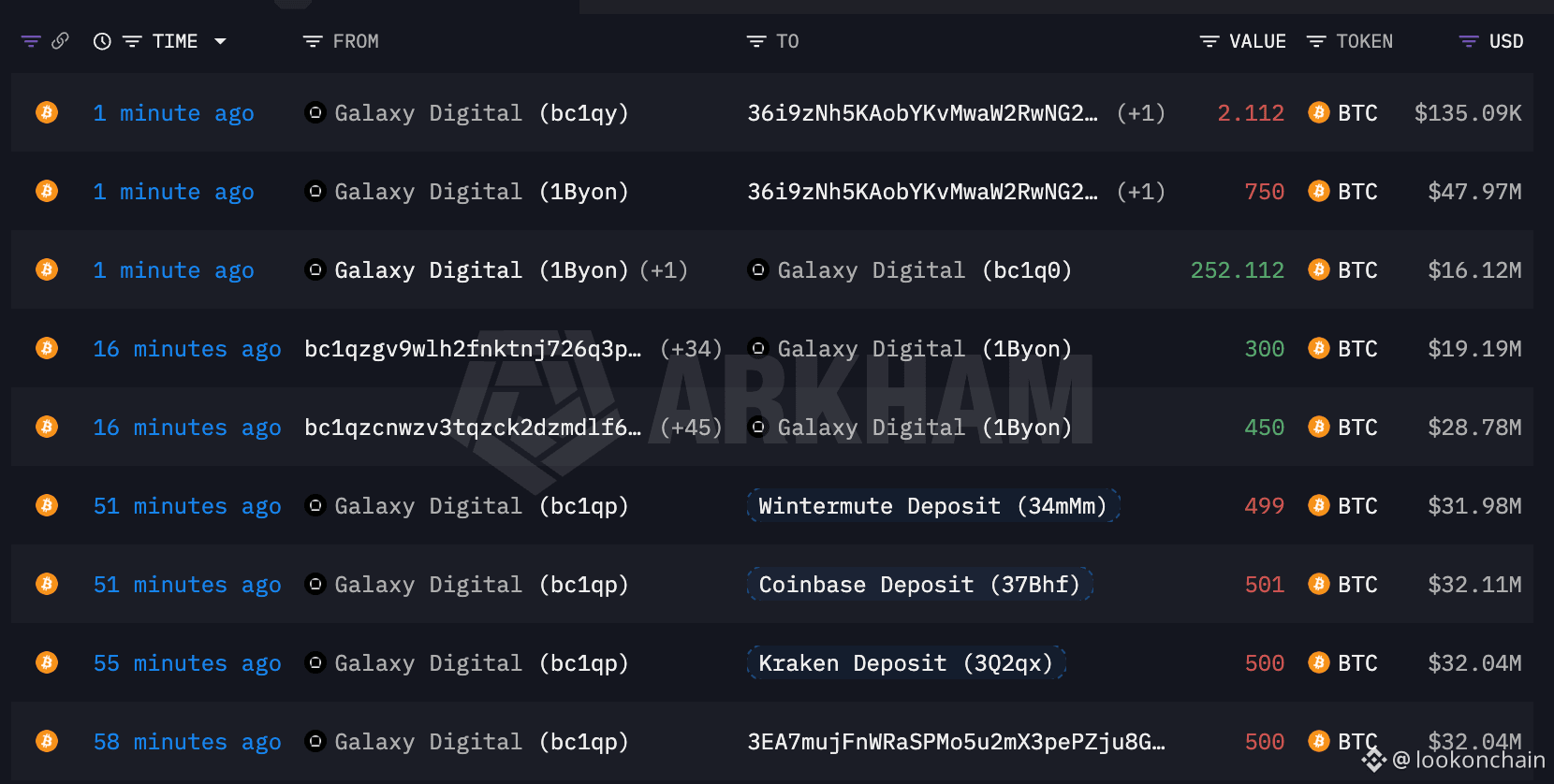This screenshot has width=1554, height=784.
Task: Expand the (+45) additional senders
Action: 691,428
